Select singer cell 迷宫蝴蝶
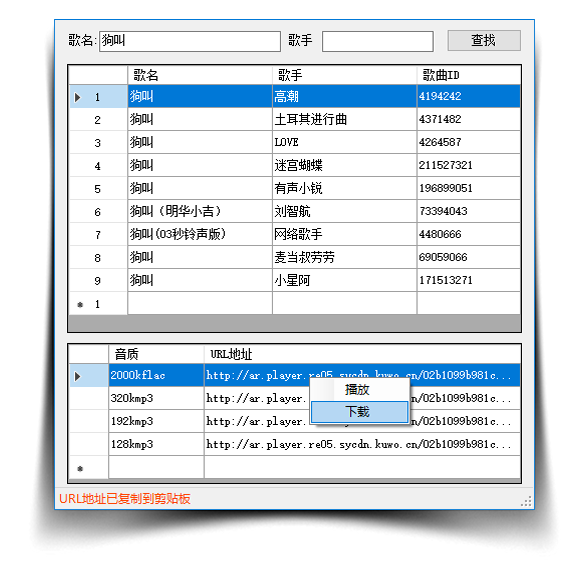This screenshot has width=583, height=573. click(344, 165)
